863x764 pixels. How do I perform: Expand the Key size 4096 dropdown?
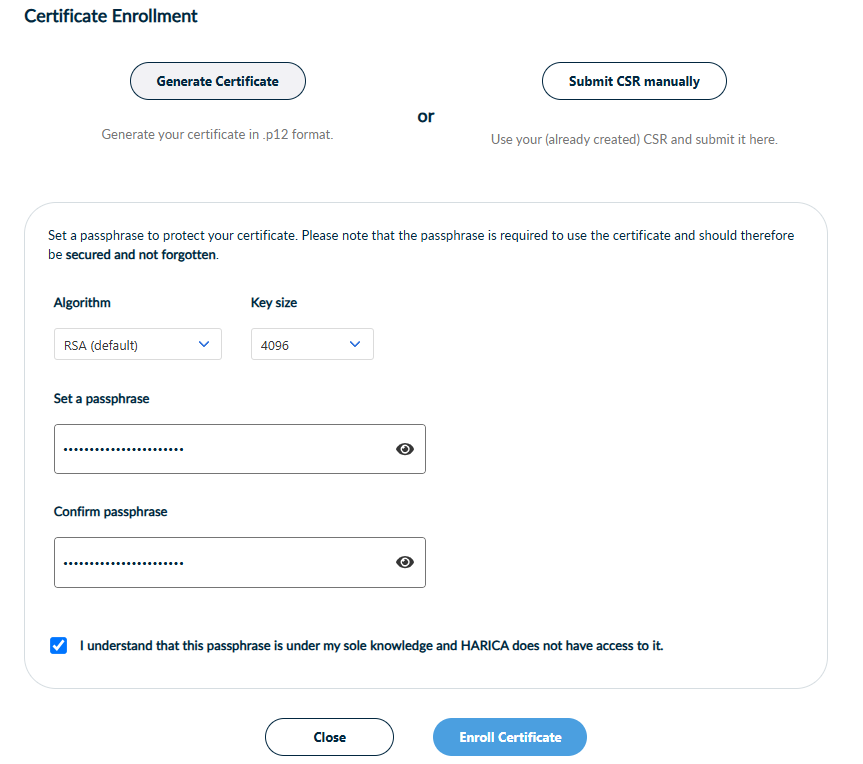(311, 345)
